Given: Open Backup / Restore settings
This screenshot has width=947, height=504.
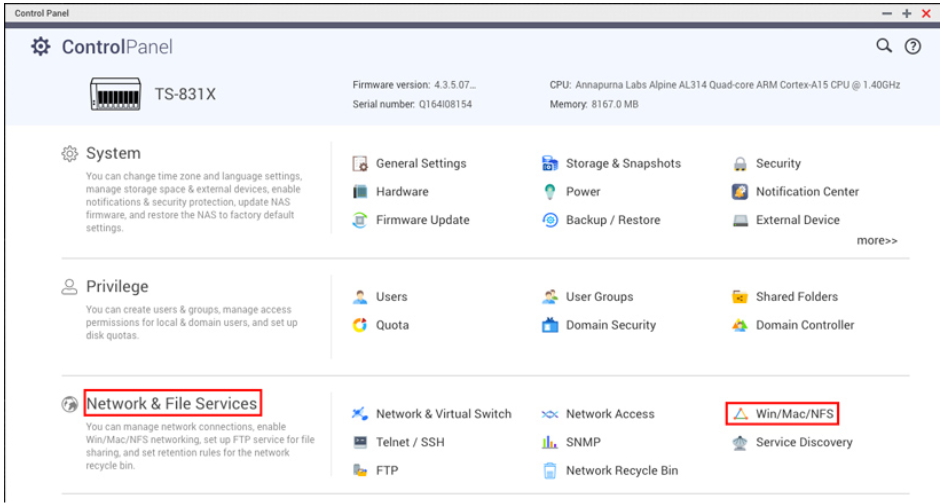Looking at the screenshot, I should point(612,220).
